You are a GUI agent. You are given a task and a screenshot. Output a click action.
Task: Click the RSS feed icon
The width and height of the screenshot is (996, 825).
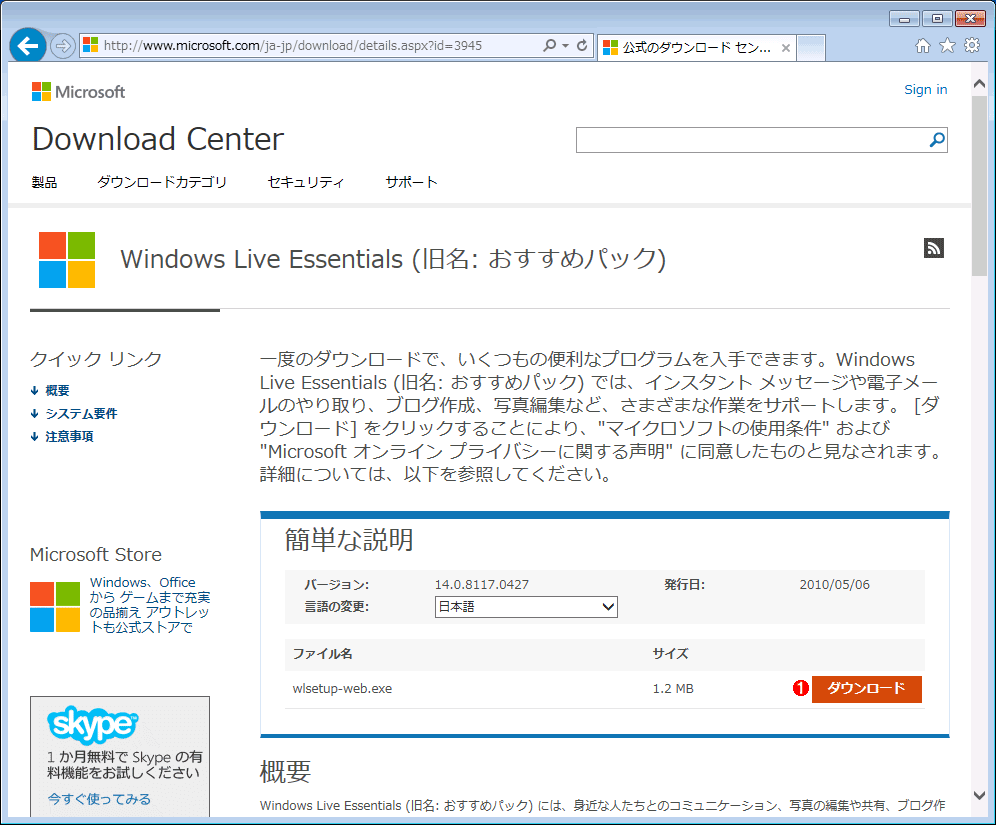pyautogui.click(x=934, y=248)
